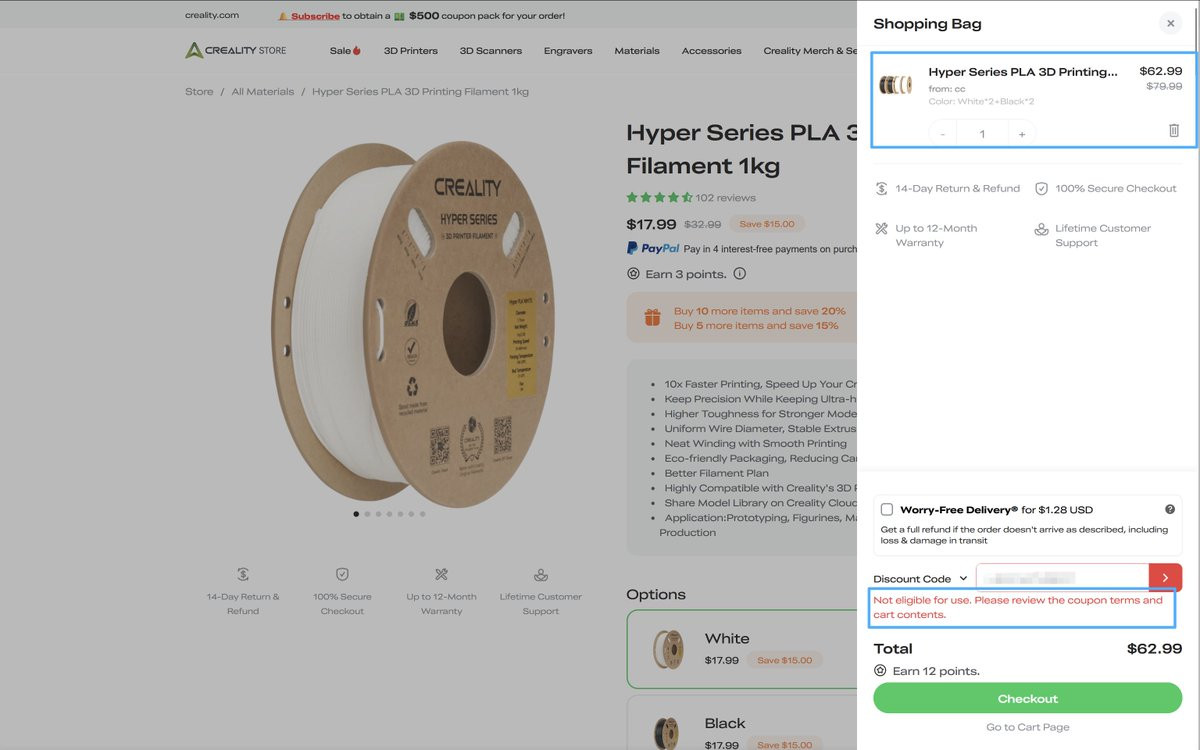The width and height of the screenshot is (1200, 750).
Task: Enable the Worry-Free Delivery checkbox
Action: point(887,510)
